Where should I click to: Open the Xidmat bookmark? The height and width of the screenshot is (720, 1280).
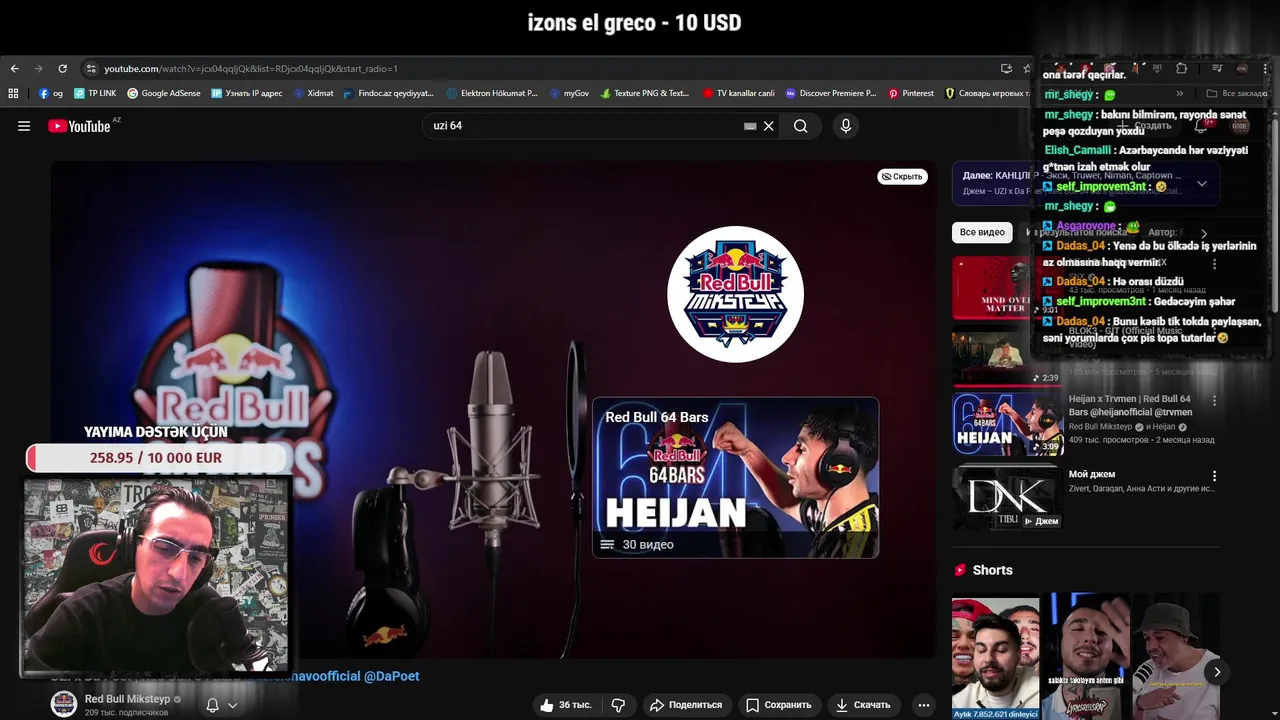pos(313,93)
